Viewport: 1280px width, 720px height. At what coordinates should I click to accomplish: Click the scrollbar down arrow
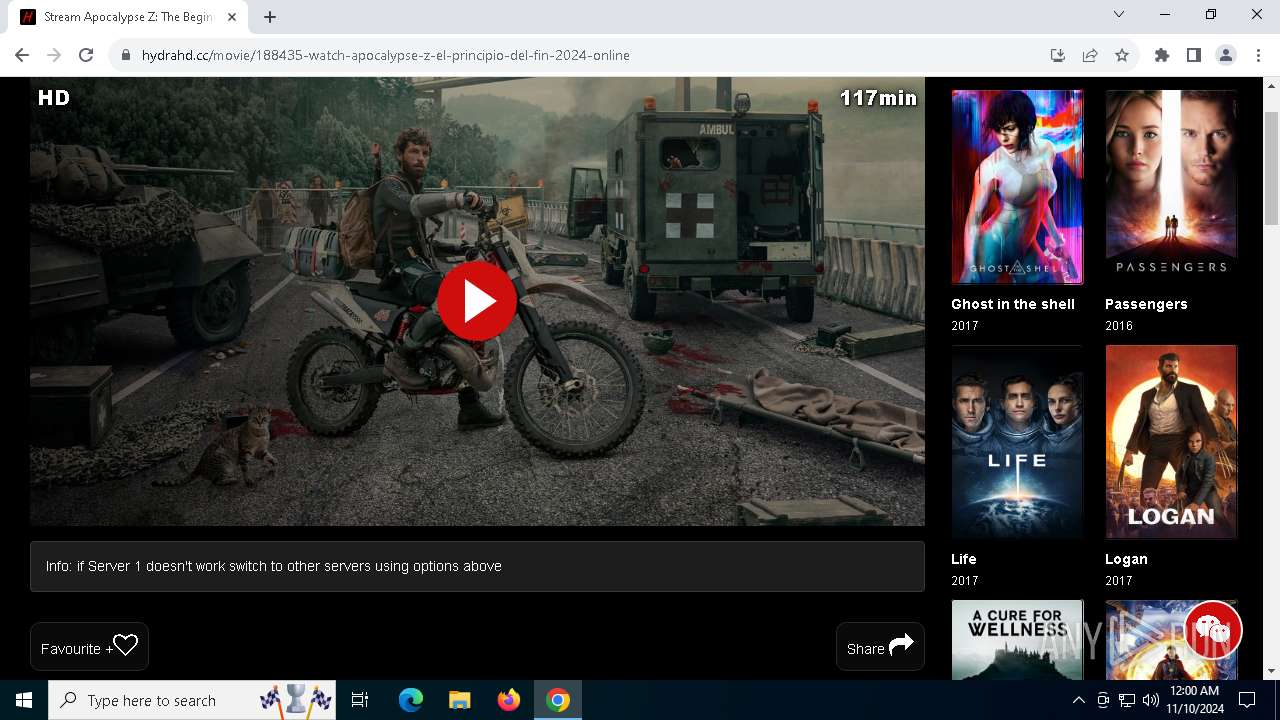tap(1272, 671)
